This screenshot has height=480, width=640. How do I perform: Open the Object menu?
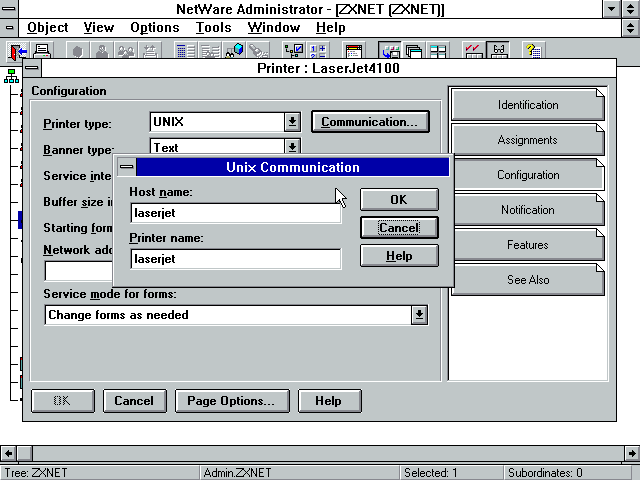click(48, 27)
